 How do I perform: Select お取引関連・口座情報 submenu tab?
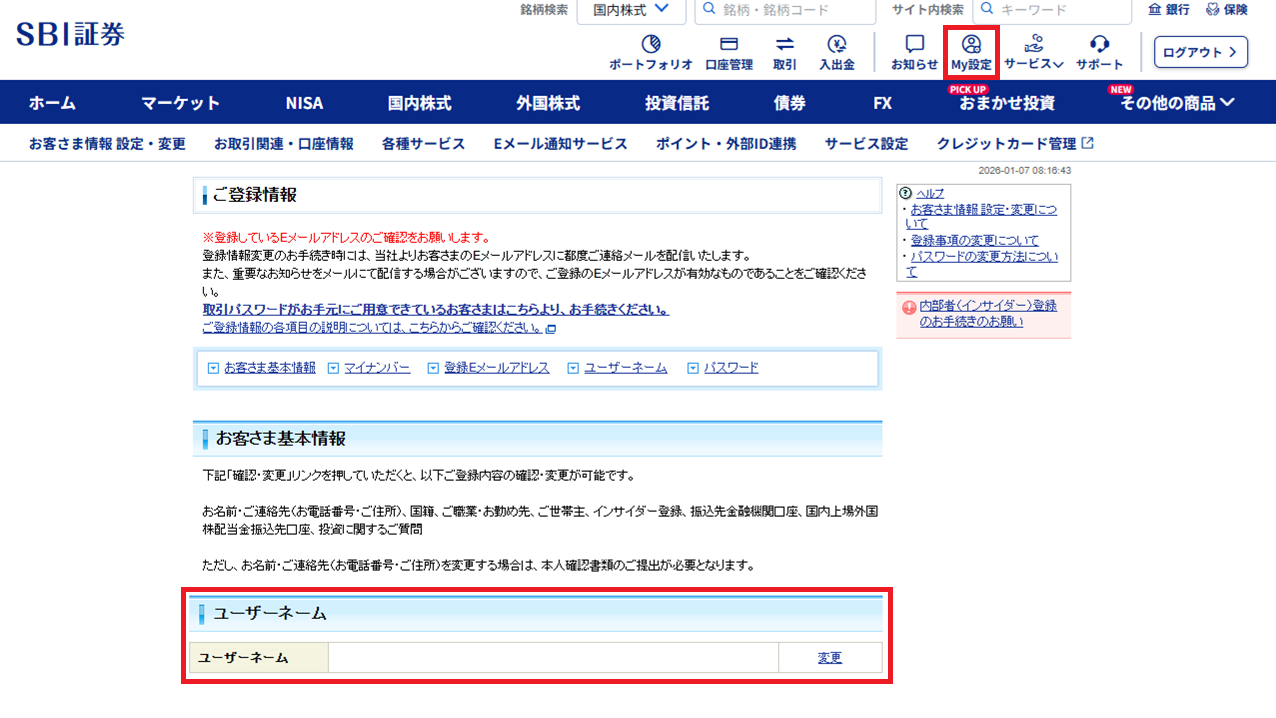tap(284, 144)
